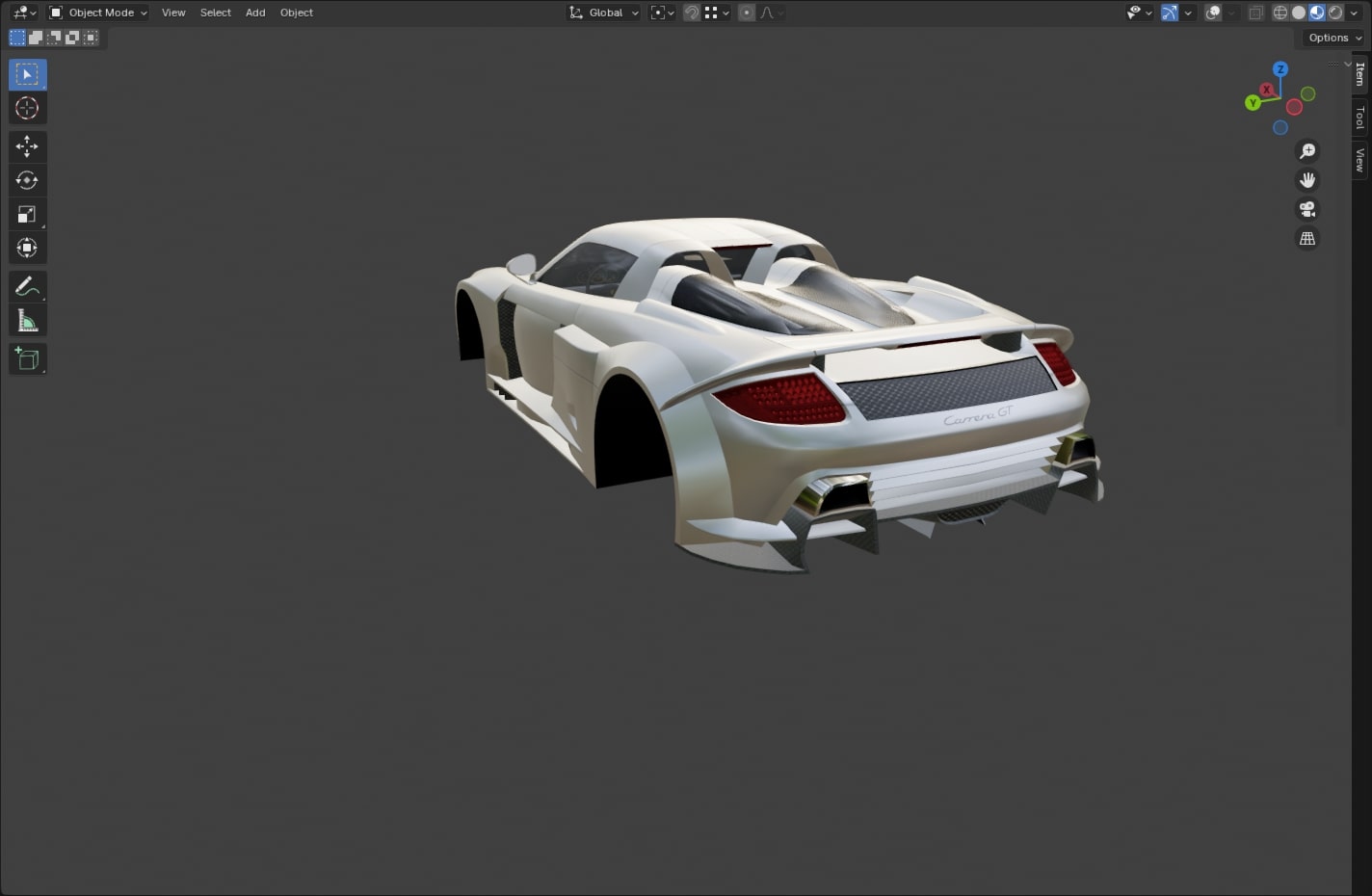This screenshot has height=896, width=1372.
Task: Click the zoom magnifier viewport button
Action: pyautogui.click(x=1307, y=151)
